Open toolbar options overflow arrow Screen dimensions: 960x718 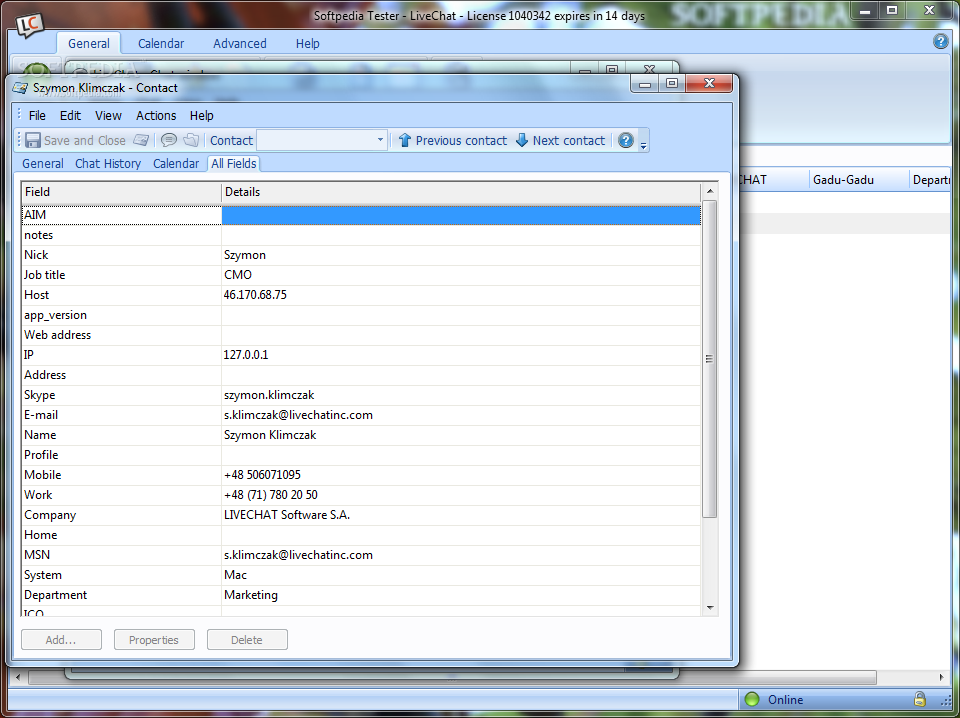643,145
